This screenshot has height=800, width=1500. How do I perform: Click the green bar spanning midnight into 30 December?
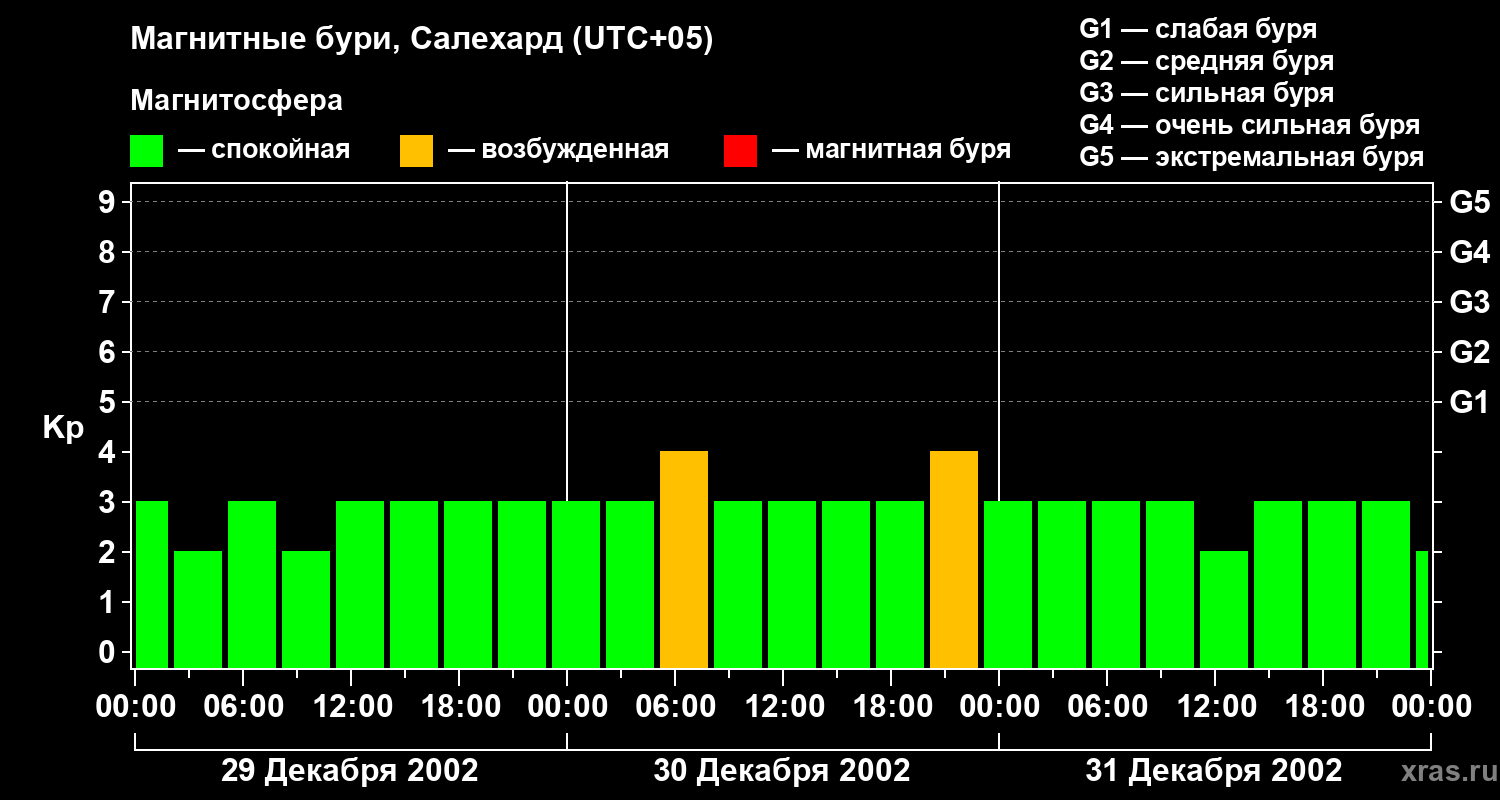click(576, 585)
